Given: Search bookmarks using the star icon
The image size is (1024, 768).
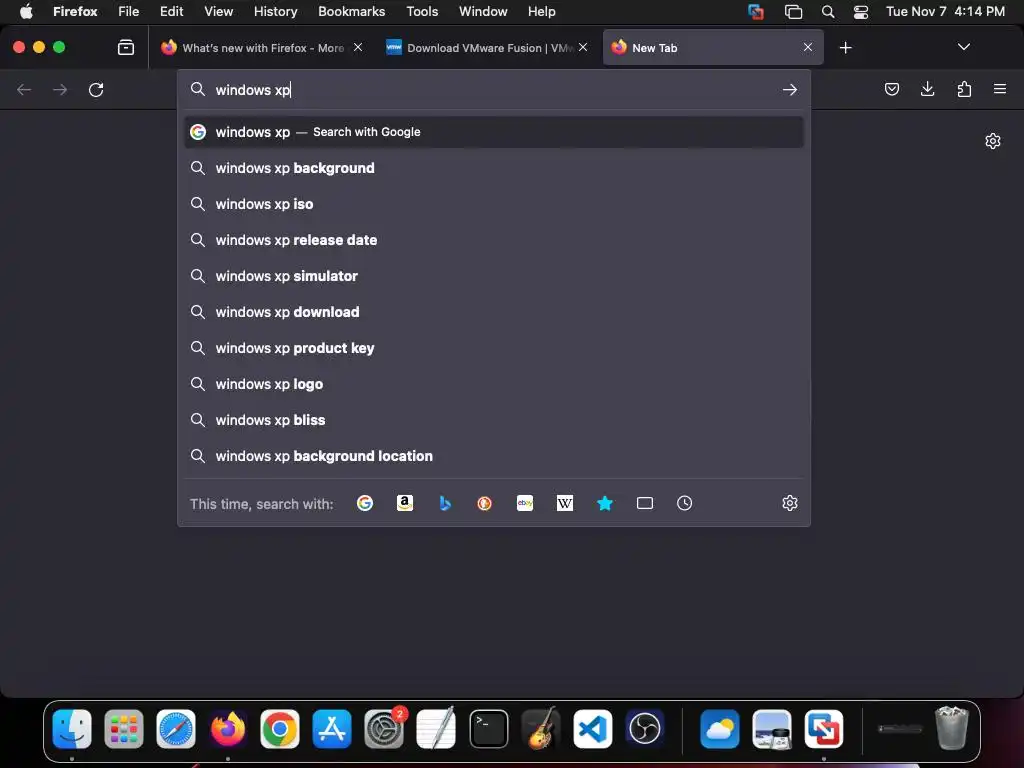Looking at the screenshot, I should pos(605,503).
